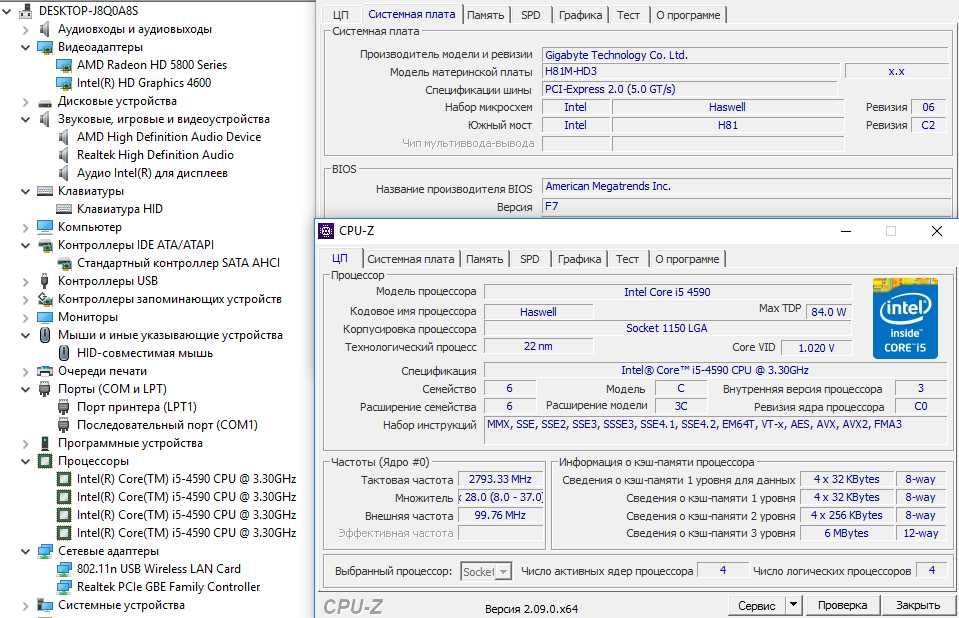This screenshot has width=959, height=618.
Task: Click the HID-совместимая мышь mouse icon
Action: (x=64, y=353)
